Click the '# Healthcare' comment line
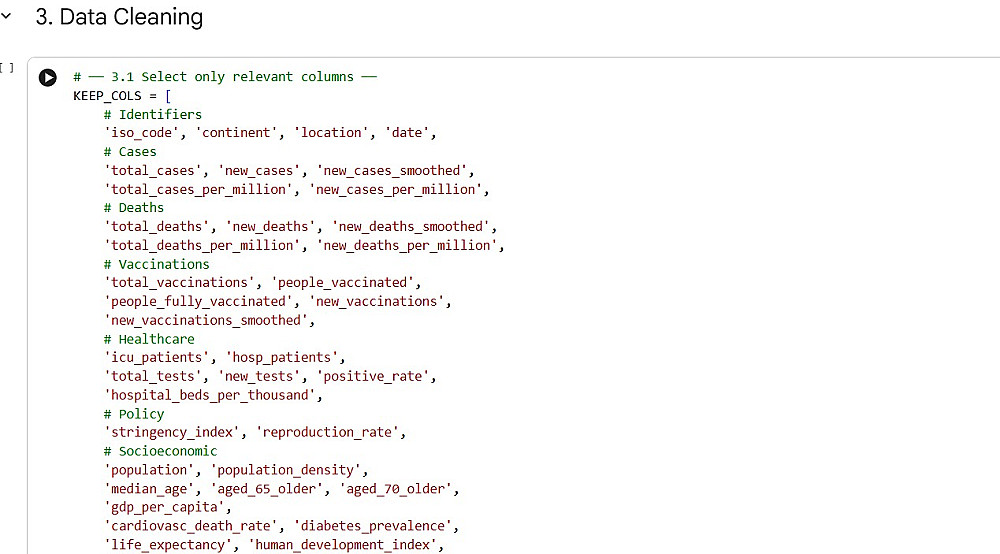The image size is (1000, 554). point(149,339)
